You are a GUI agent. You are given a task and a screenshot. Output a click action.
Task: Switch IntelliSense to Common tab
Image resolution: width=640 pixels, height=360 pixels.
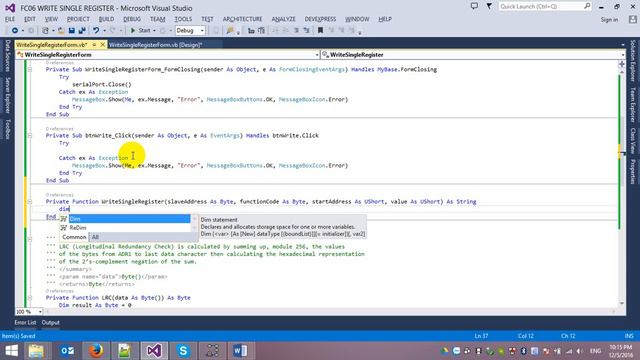coord(74,237)
